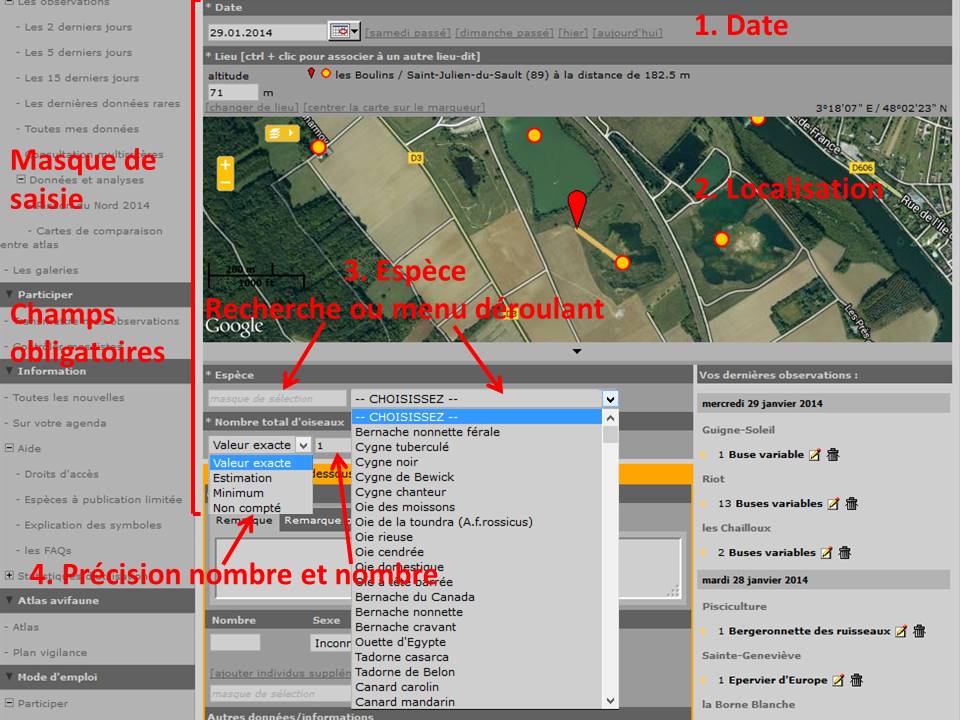Edit the 1 Buse variable observation

tap(814, 455)
